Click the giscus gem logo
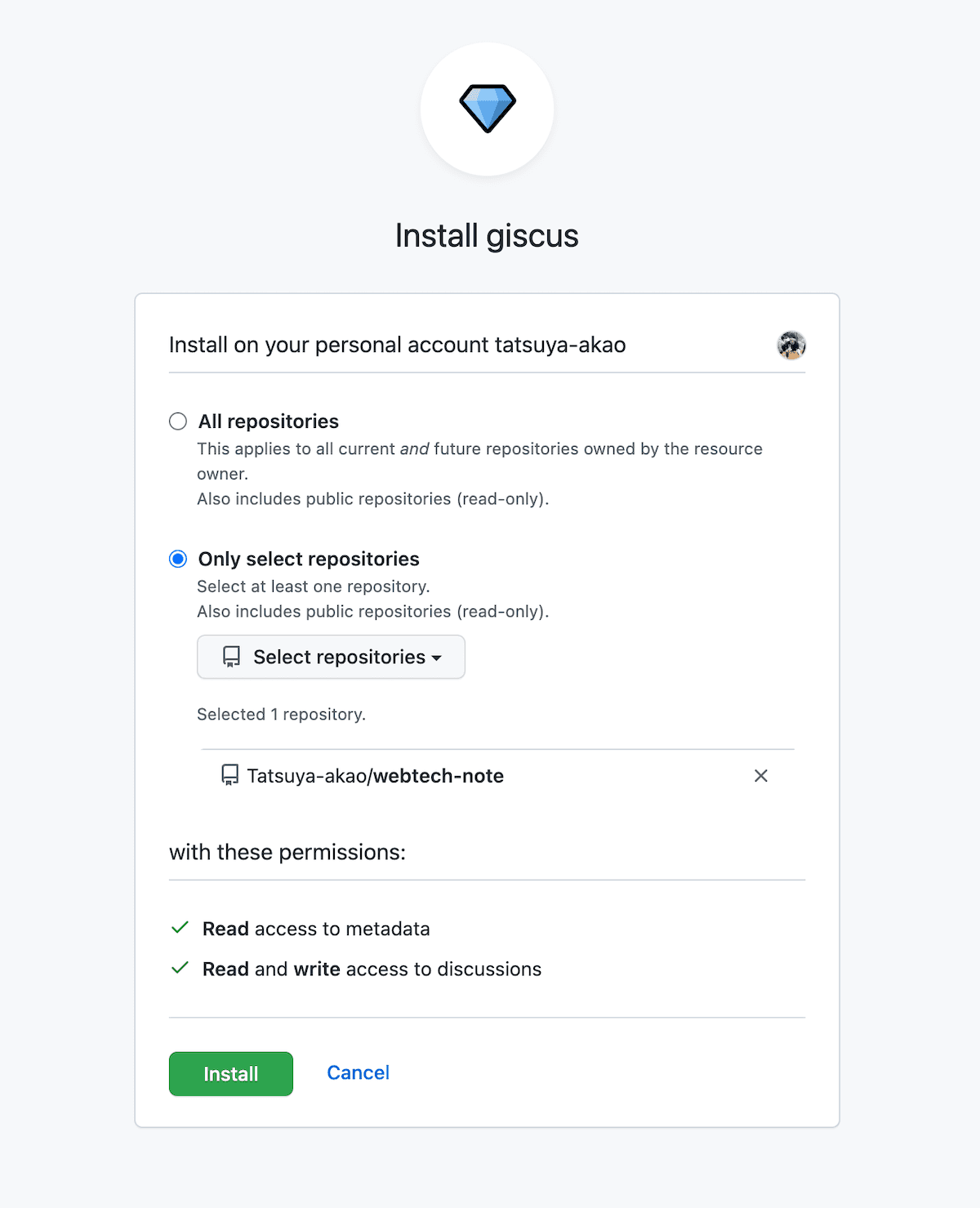980x1208 pixels. point(487,109)
